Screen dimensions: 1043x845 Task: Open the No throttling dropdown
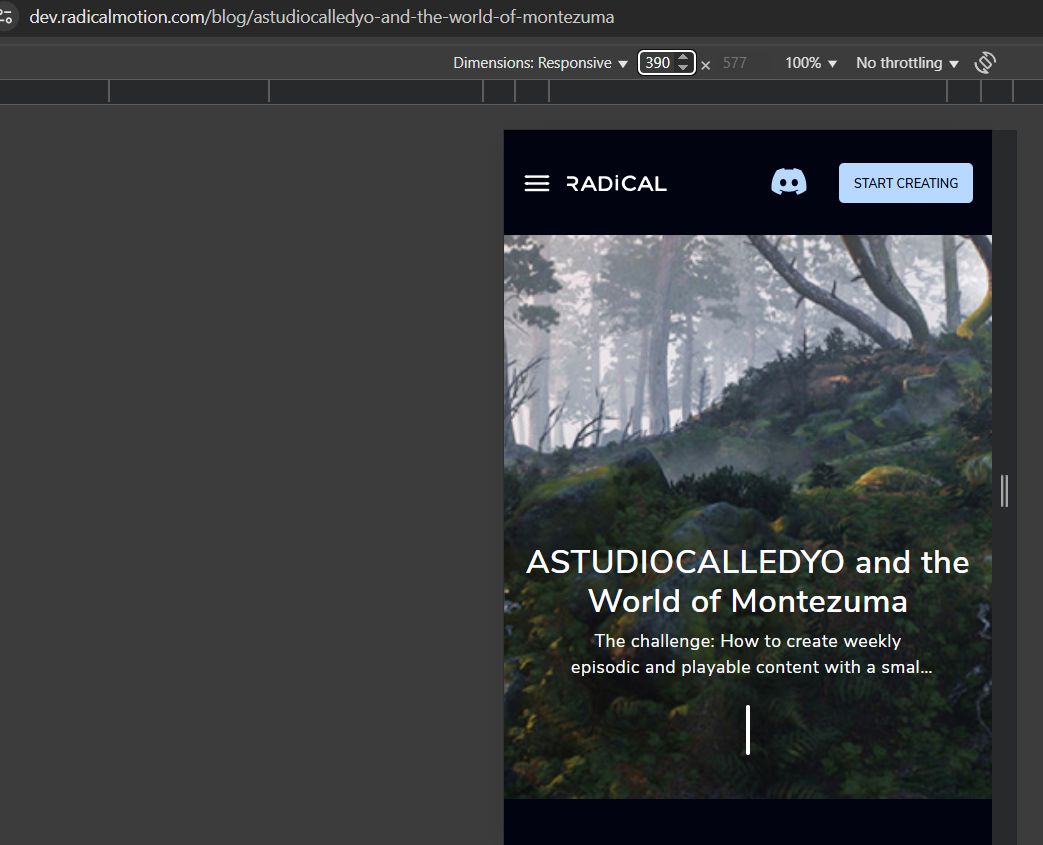tap(907, 63)
